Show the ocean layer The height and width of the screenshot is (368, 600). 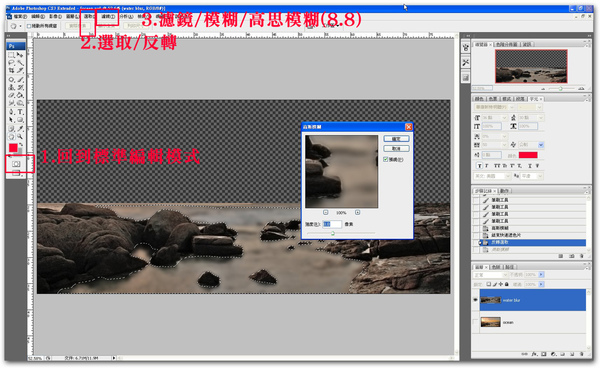pyautogui.click(x=475, y=322)
